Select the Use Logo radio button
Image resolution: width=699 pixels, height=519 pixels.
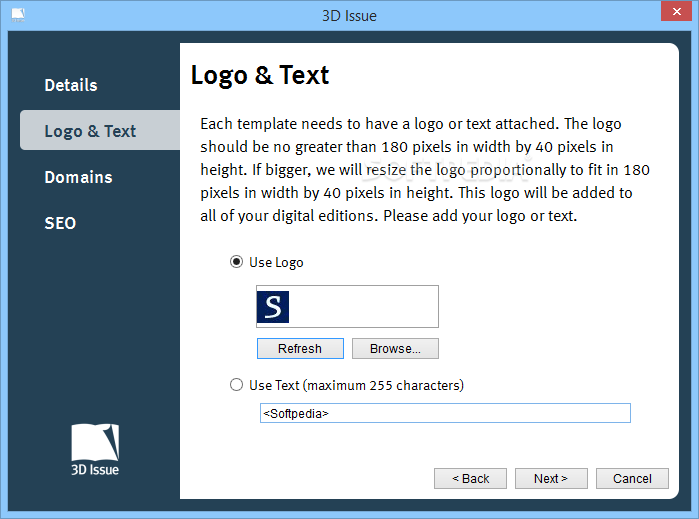click(236, 262)
